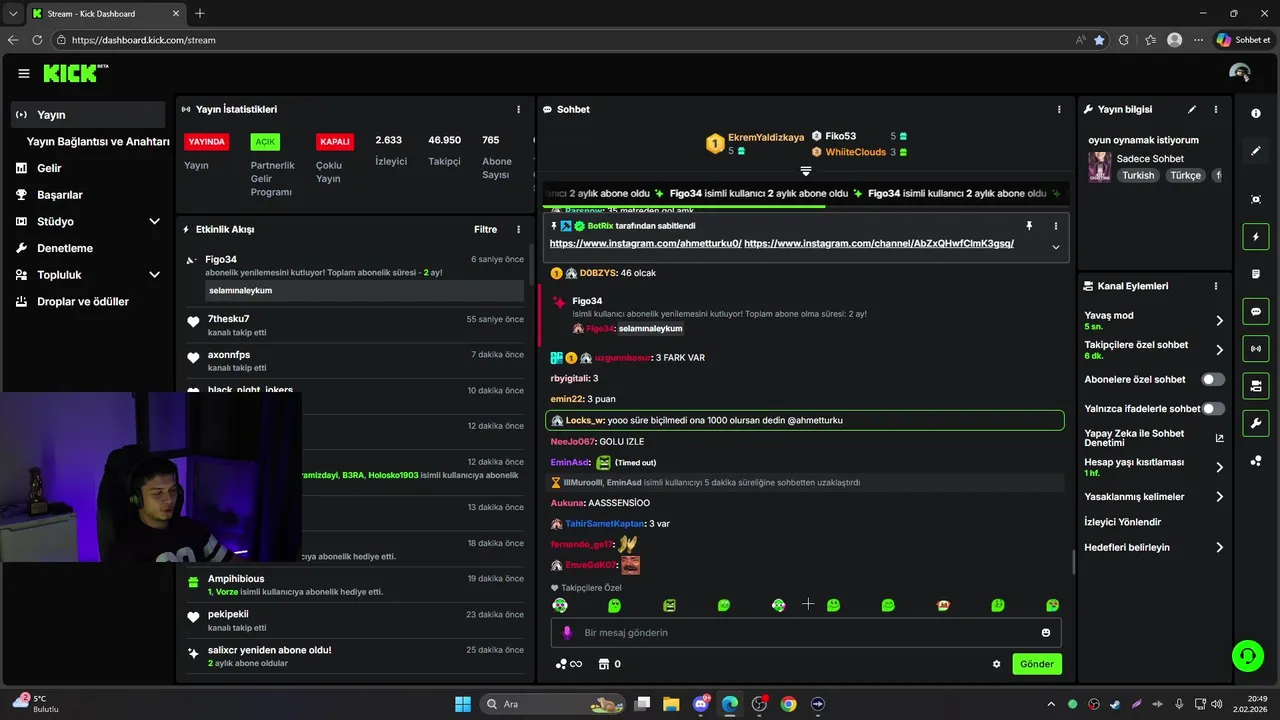The image size is (1280, 720).
Task: Toggle the broadcast signal panel icon in sidebar
Action: tap(1256, 349)
